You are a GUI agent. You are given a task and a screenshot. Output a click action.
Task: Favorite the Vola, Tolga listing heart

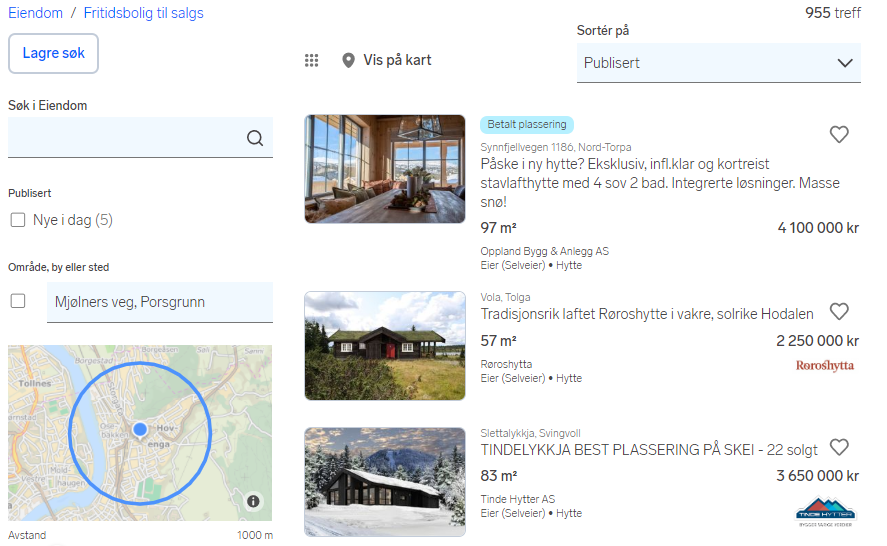click(x=839, y=311)
